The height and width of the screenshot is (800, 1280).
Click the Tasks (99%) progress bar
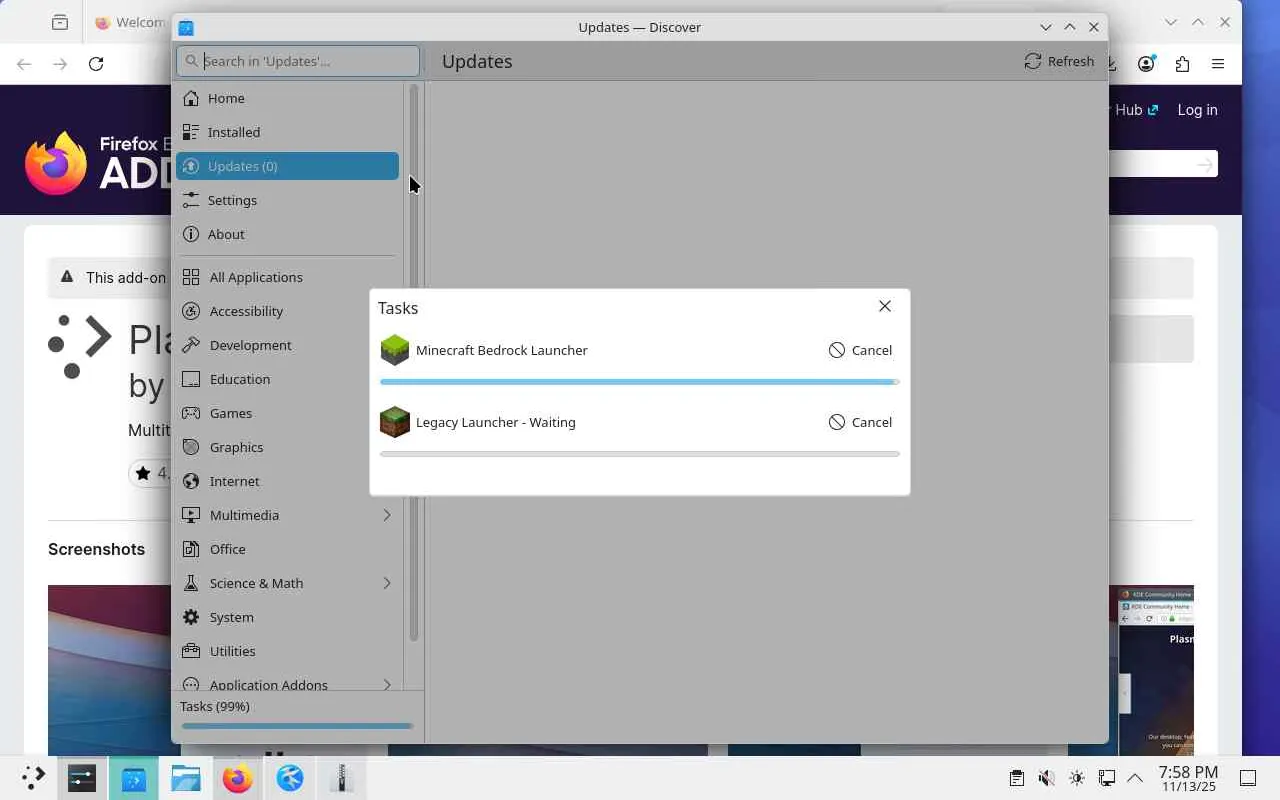[297, 726]
